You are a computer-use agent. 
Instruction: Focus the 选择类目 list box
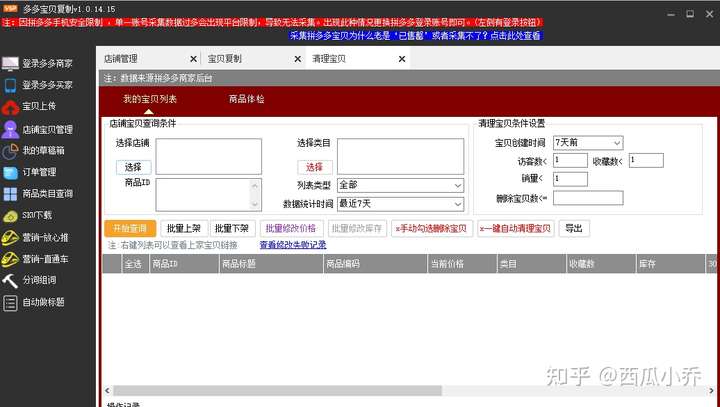pos(400,157)
